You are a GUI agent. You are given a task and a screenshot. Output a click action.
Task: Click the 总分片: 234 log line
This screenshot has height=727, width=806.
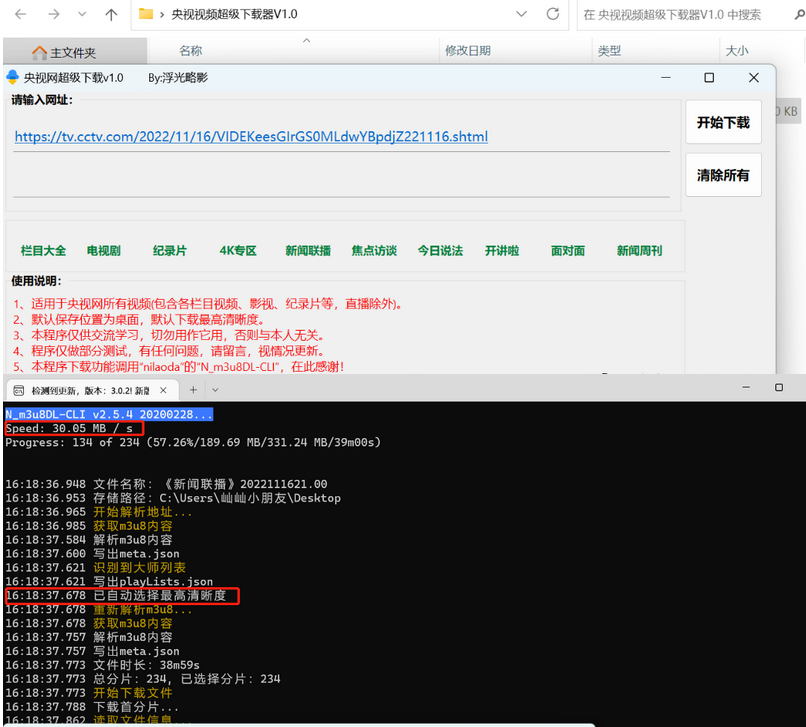tap(143, 679)
